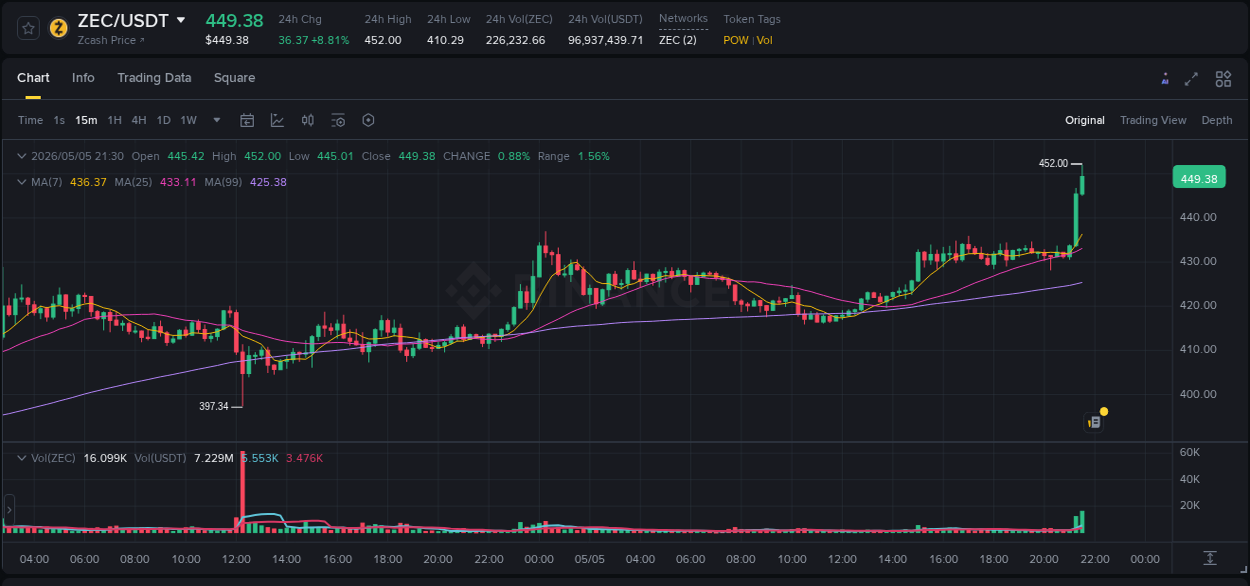Open the ZEC/USDT pair selector dropdown
Screen dimensions: 1250x586
(x=181, y=20)
